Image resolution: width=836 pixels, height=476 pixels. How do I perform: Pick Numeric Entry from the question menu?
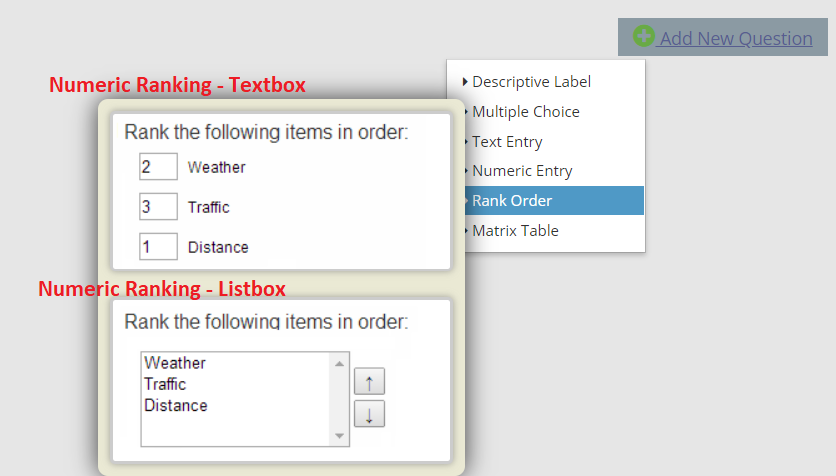(522, 171)
